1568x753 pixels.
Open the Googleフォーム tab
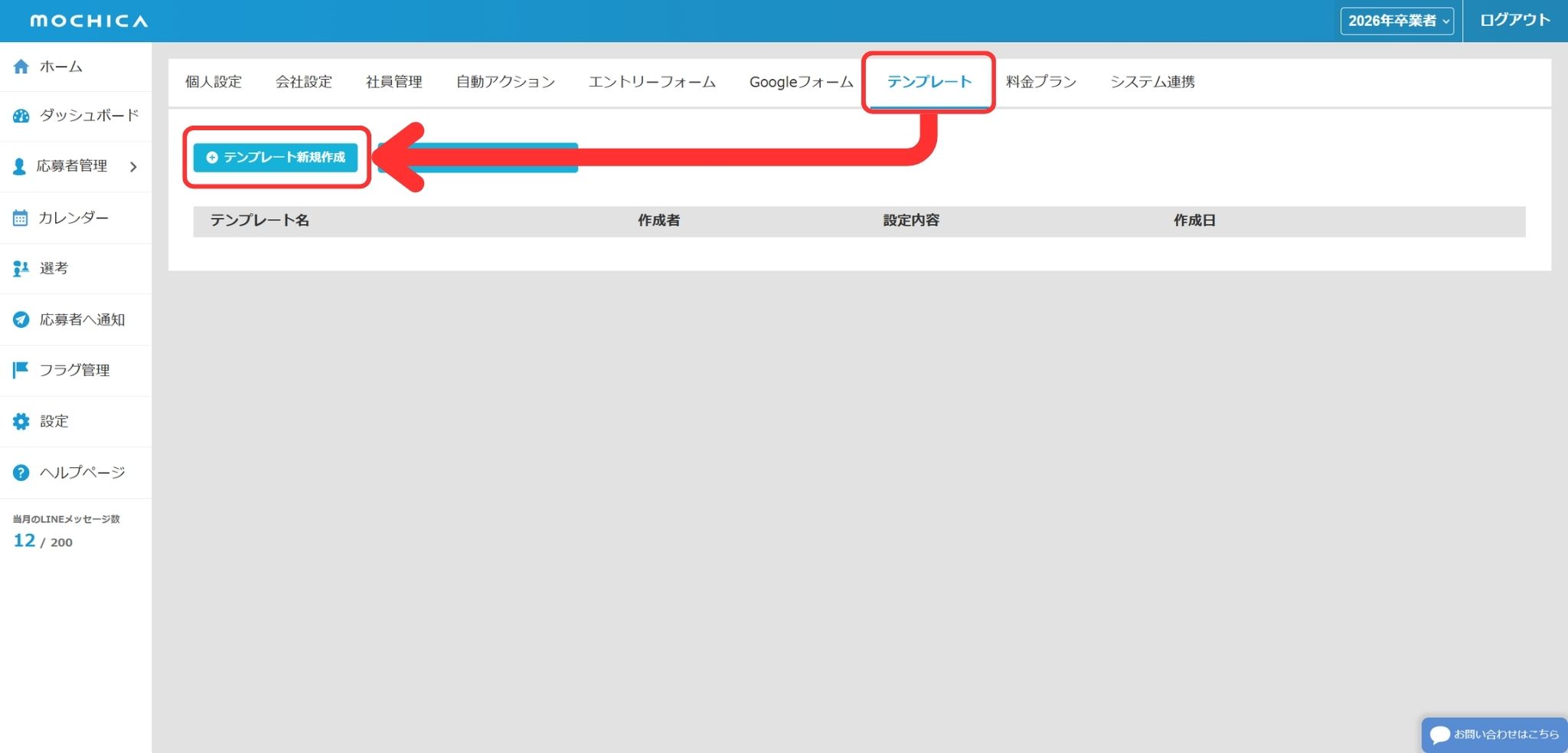[x=801, y=82]
